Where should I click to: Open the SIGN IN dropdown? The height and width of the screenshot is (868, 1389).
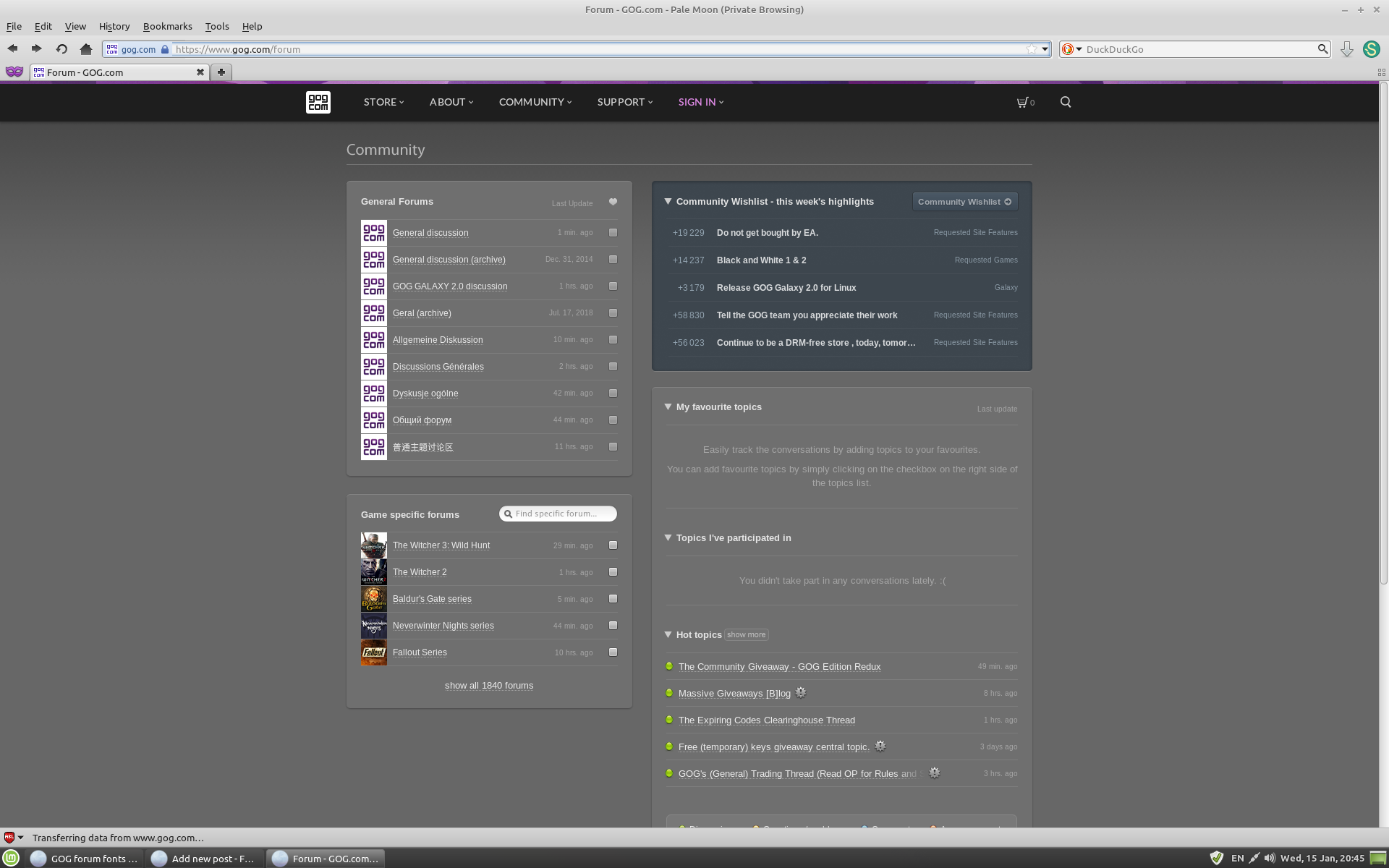pos(701,102)
